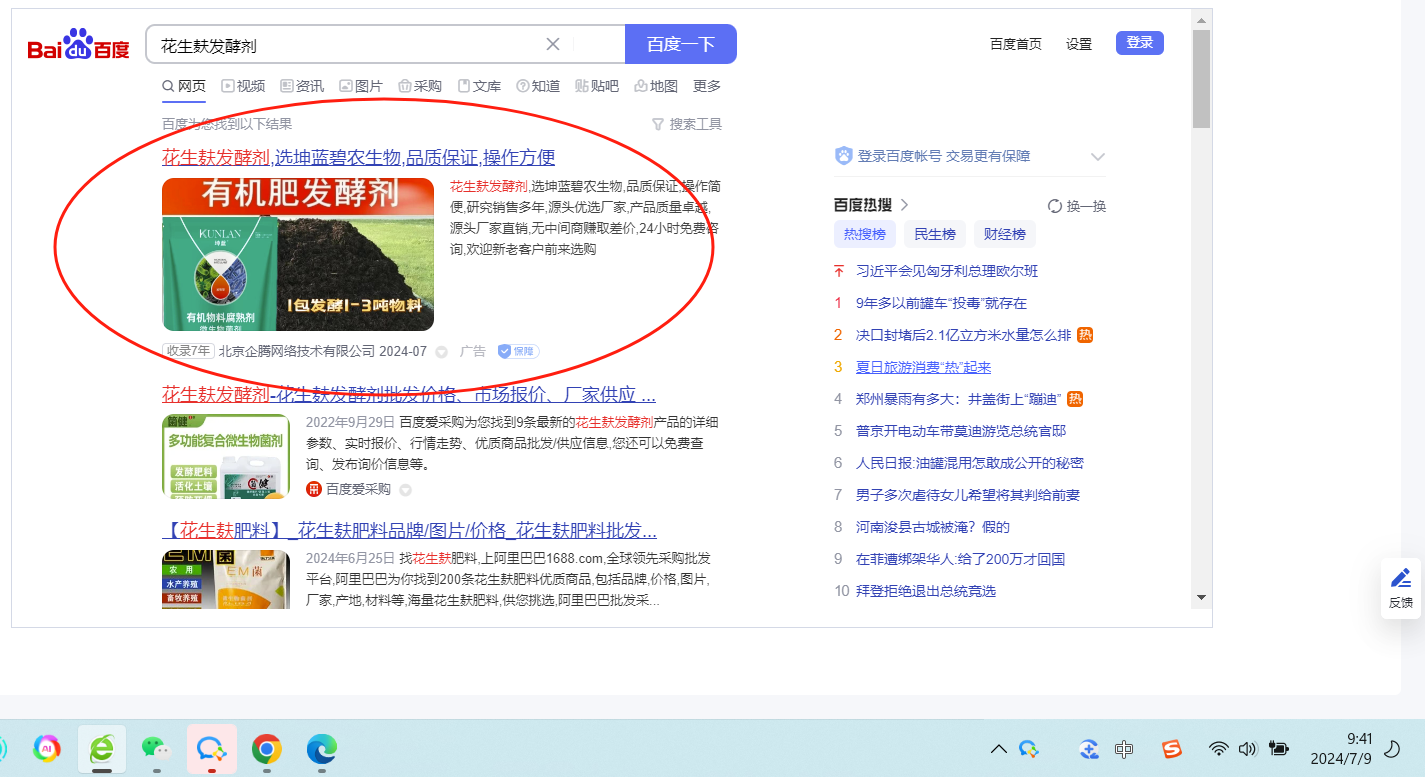Open hot search 9年多以前罐车"投毒"就存在
Viewport: 1425px width, 777px height.
coord(941,303)
